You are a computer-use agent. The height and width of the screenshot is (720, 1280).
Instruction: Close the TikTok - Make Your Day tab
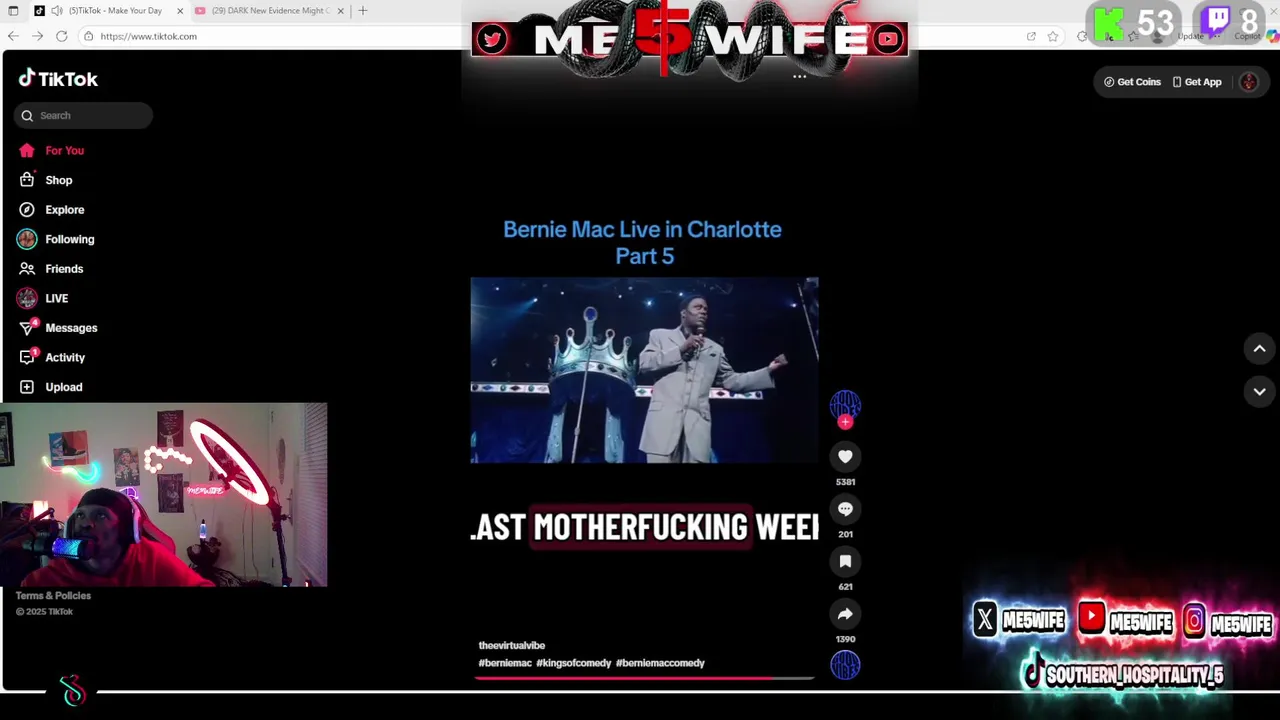coord(180,10)
